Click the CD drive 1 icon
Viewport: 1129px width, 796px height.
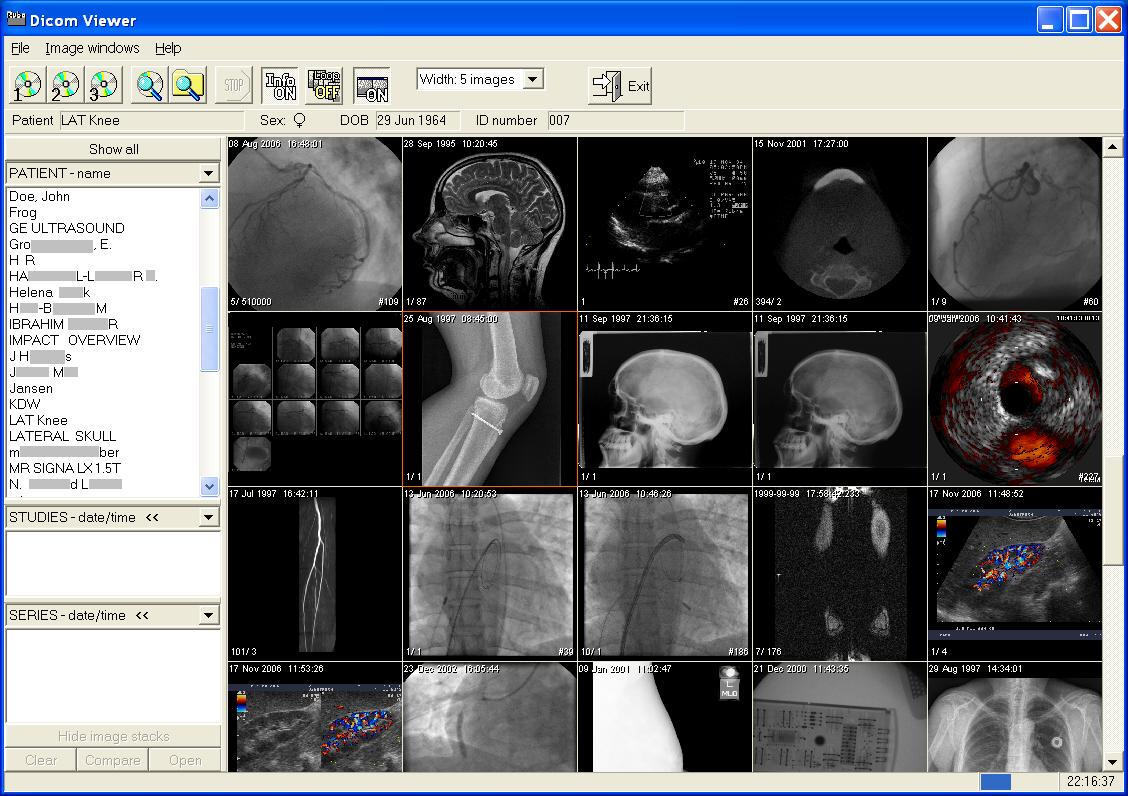click(x=28, y=86)
